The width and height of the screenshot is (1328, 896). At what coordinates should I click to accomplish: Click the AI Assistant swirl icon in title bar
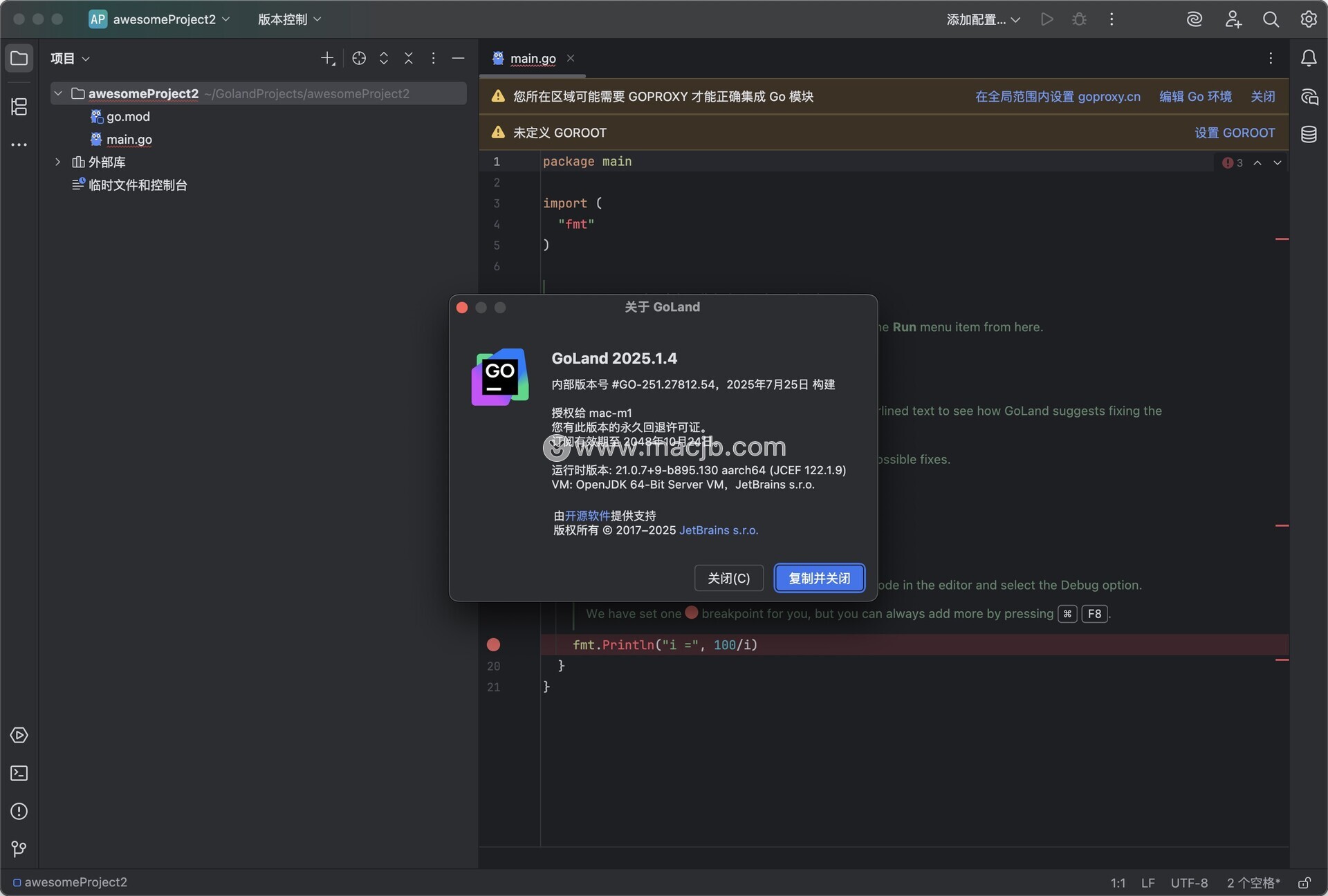pos(1195,19)
